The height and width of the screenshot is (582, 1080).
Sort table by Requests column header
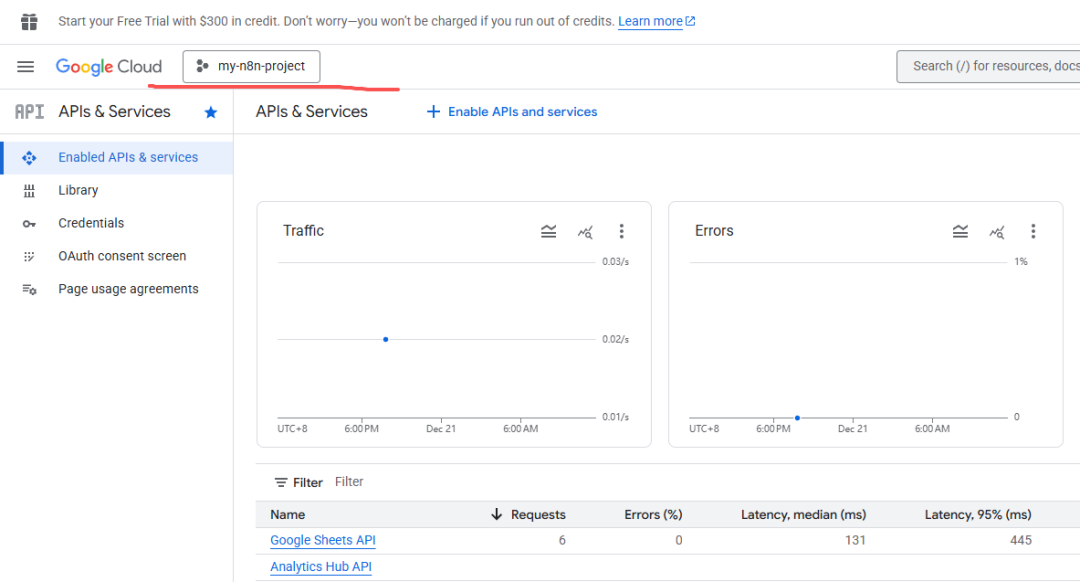[x=537, y=514]
